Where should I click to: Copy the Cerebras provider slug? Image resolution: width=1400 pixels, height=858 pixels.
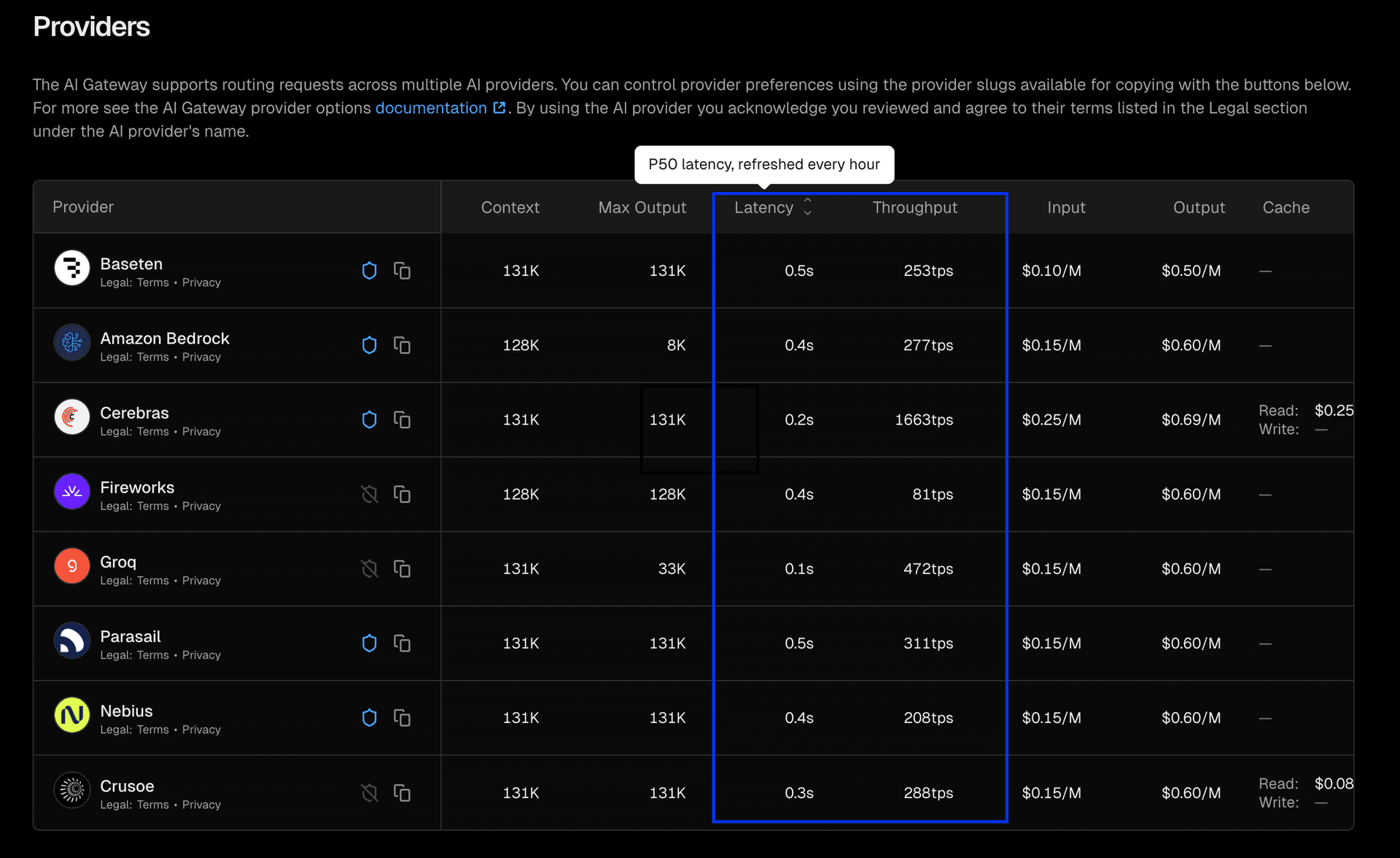coord(402,420)
